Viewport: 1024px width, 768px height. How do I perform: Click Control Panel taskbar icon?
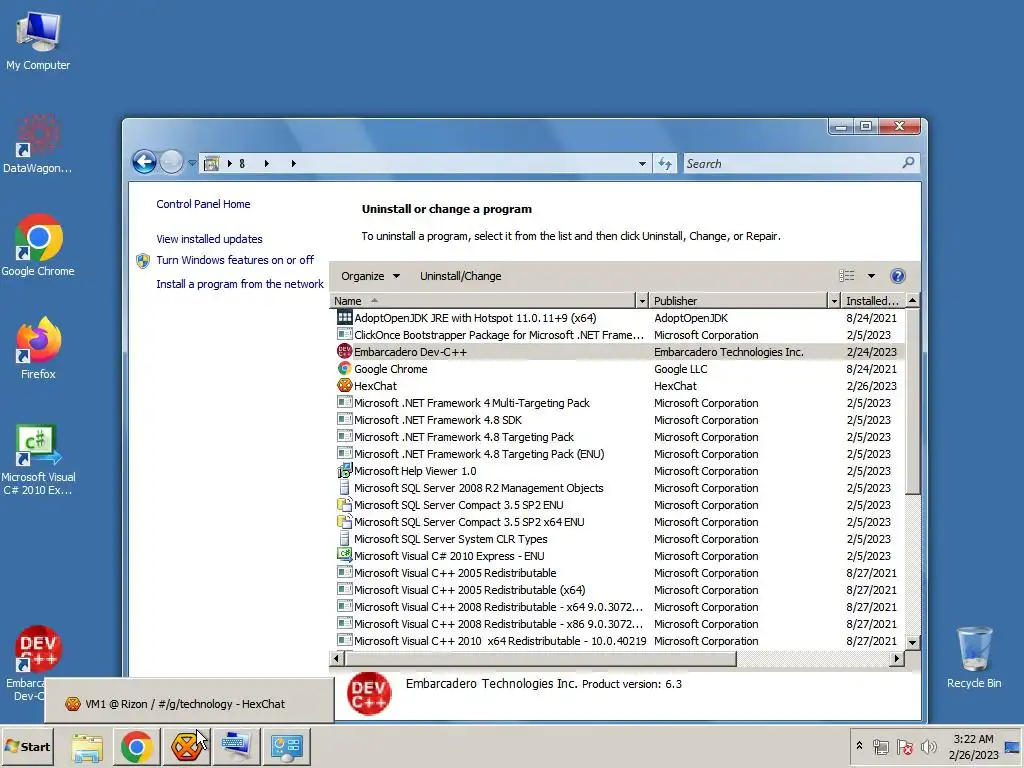coord(286,747)
